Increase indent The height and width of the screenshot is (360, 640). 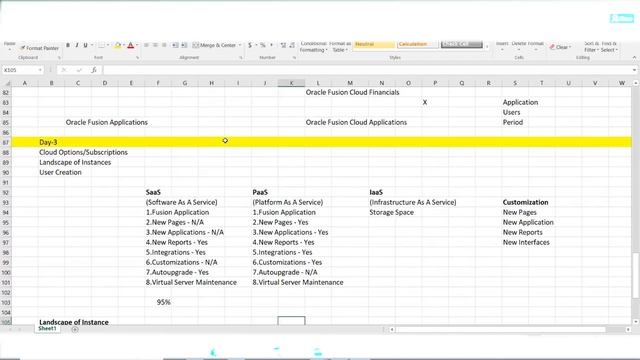(x=184, y=45)
